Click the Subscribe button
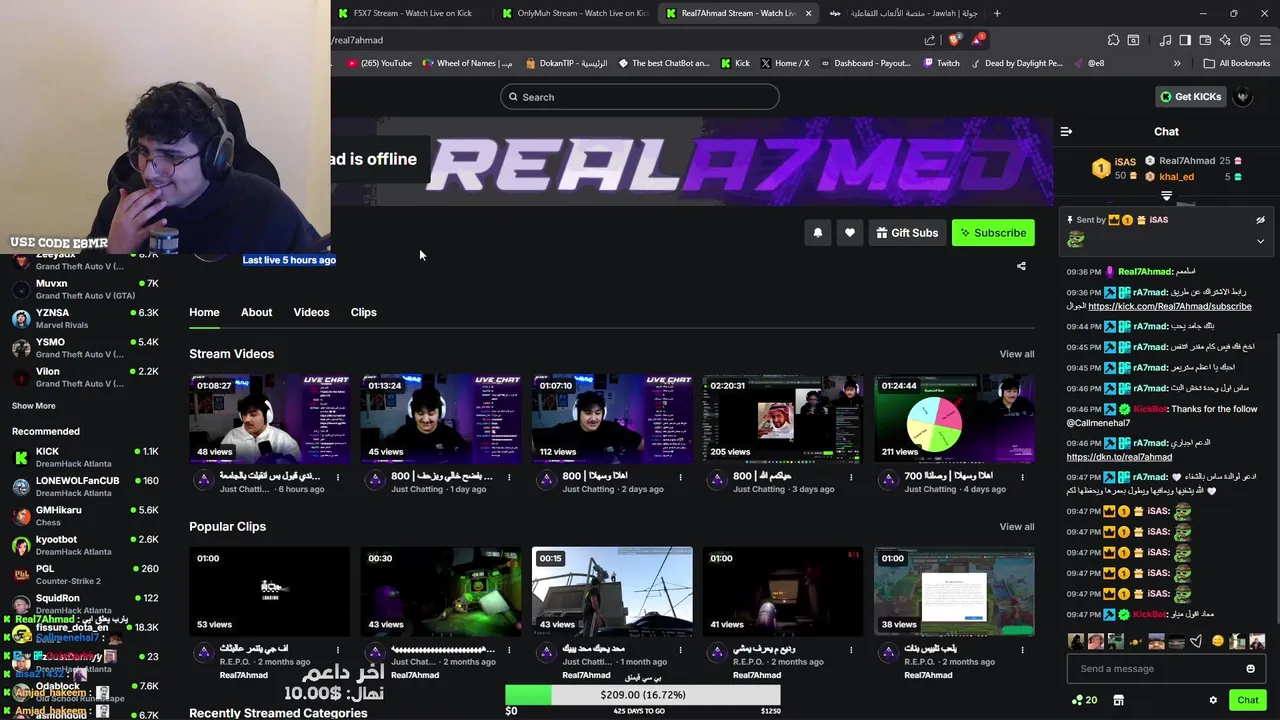 tap(993, 233)
